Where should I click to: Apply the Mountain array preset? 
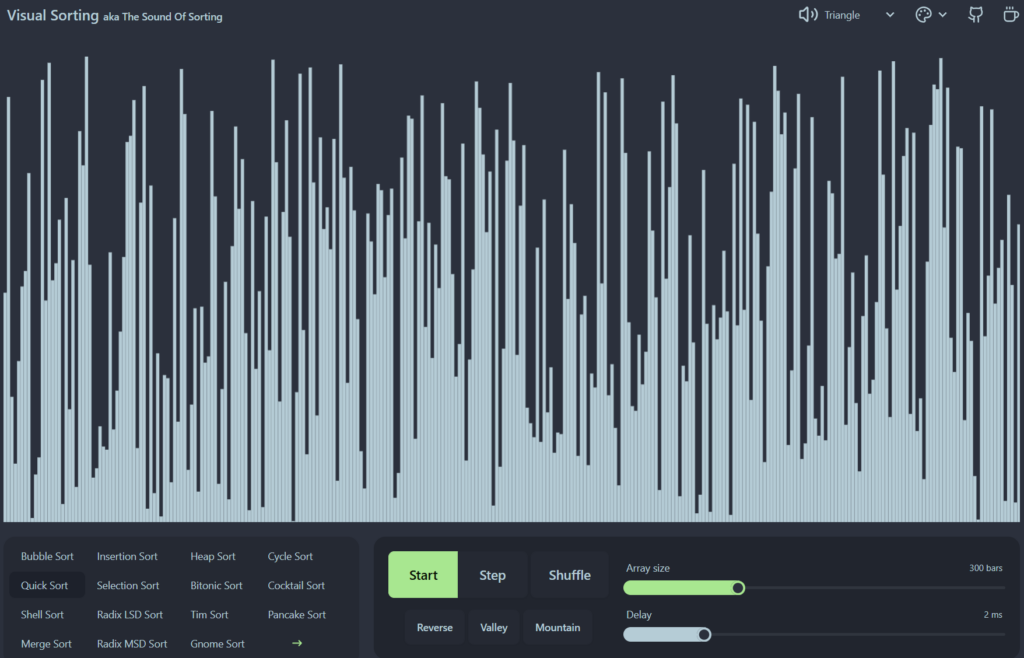point(557,628)
